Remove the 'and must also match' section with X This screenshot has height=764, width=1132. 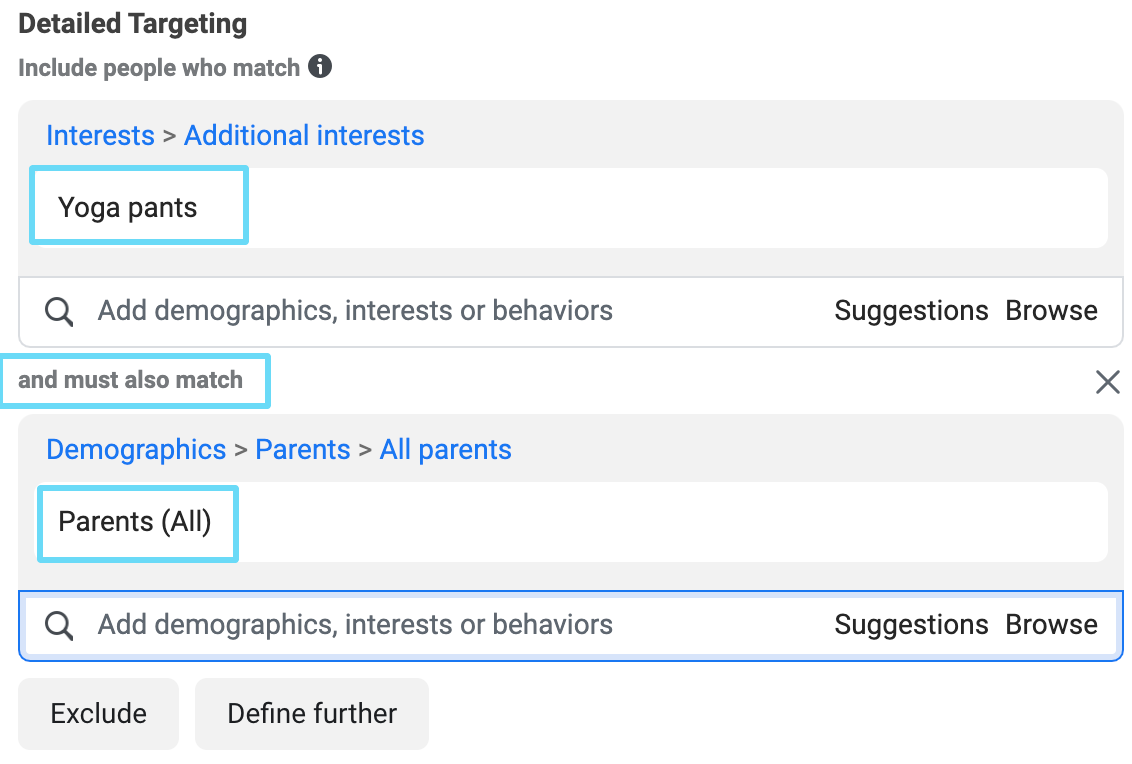(1107, 381)
